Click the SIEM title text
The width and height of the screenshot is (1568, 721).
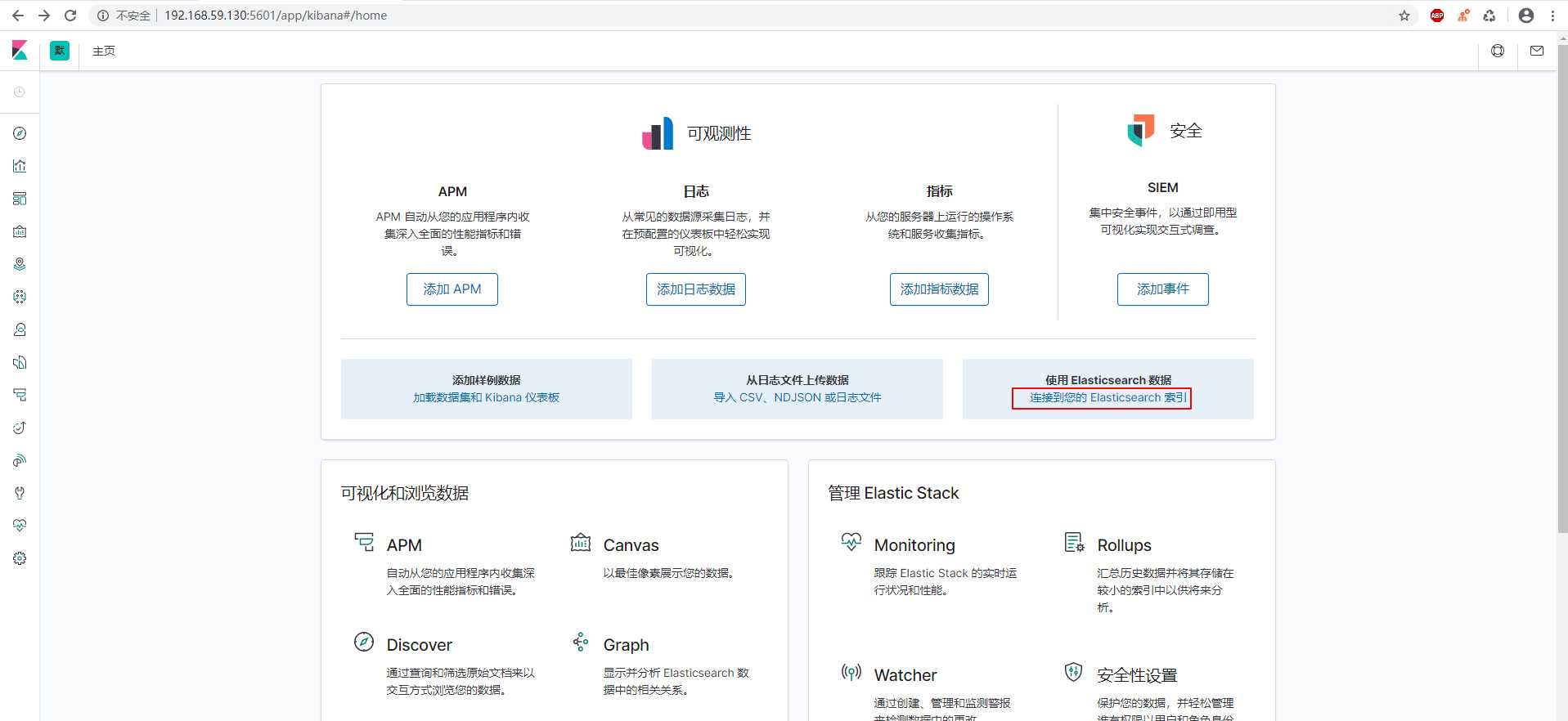pos(1162,187)
